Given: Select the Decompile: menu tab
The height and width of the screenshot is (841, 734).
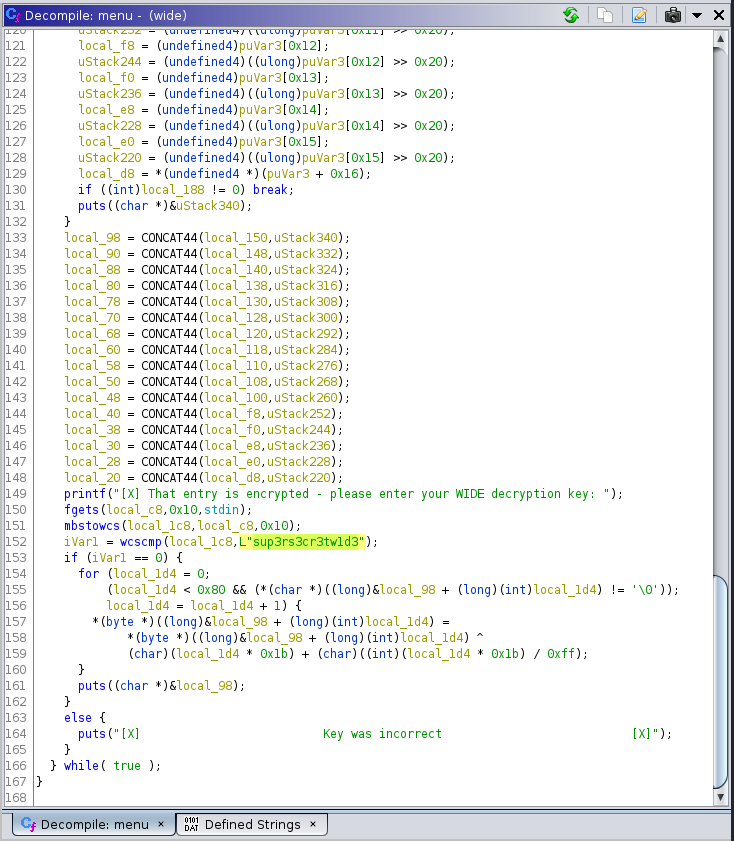Looking at the screenshot, I should coord(94,824).
